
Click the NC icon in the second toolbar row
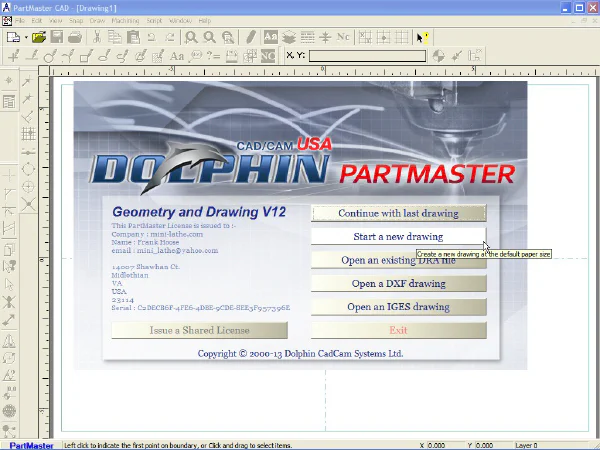point(268,56)
